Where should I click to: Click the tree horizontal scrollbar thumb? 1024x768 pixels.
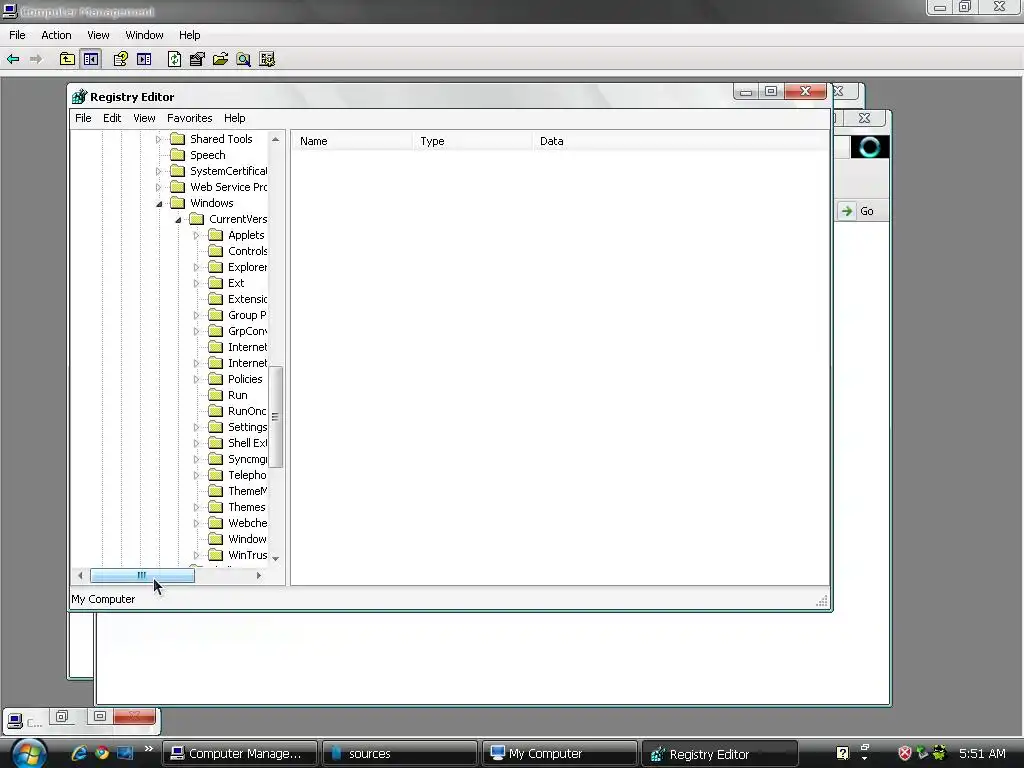pyautogui.click(x=142, y=575)
